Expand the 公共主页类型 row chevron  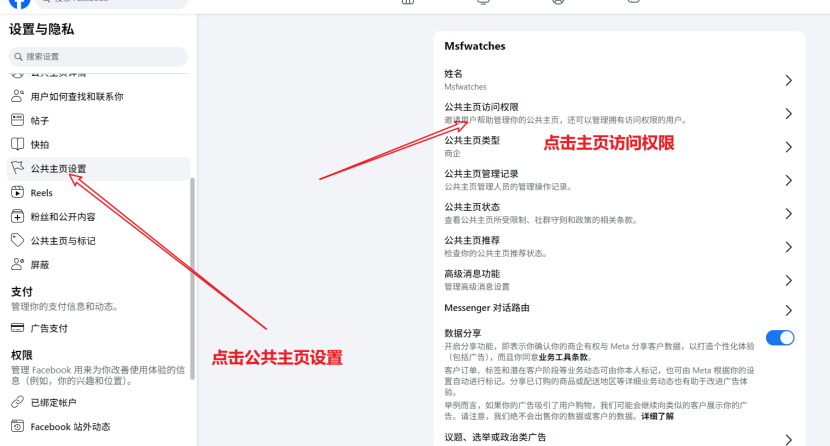point(788,147)
